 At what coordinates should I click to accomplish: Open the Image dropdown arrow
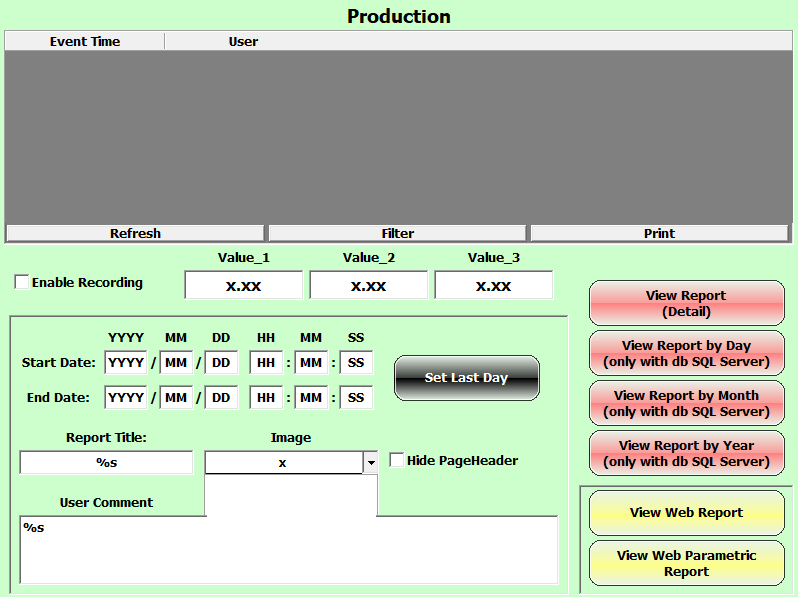click(370, 463)
